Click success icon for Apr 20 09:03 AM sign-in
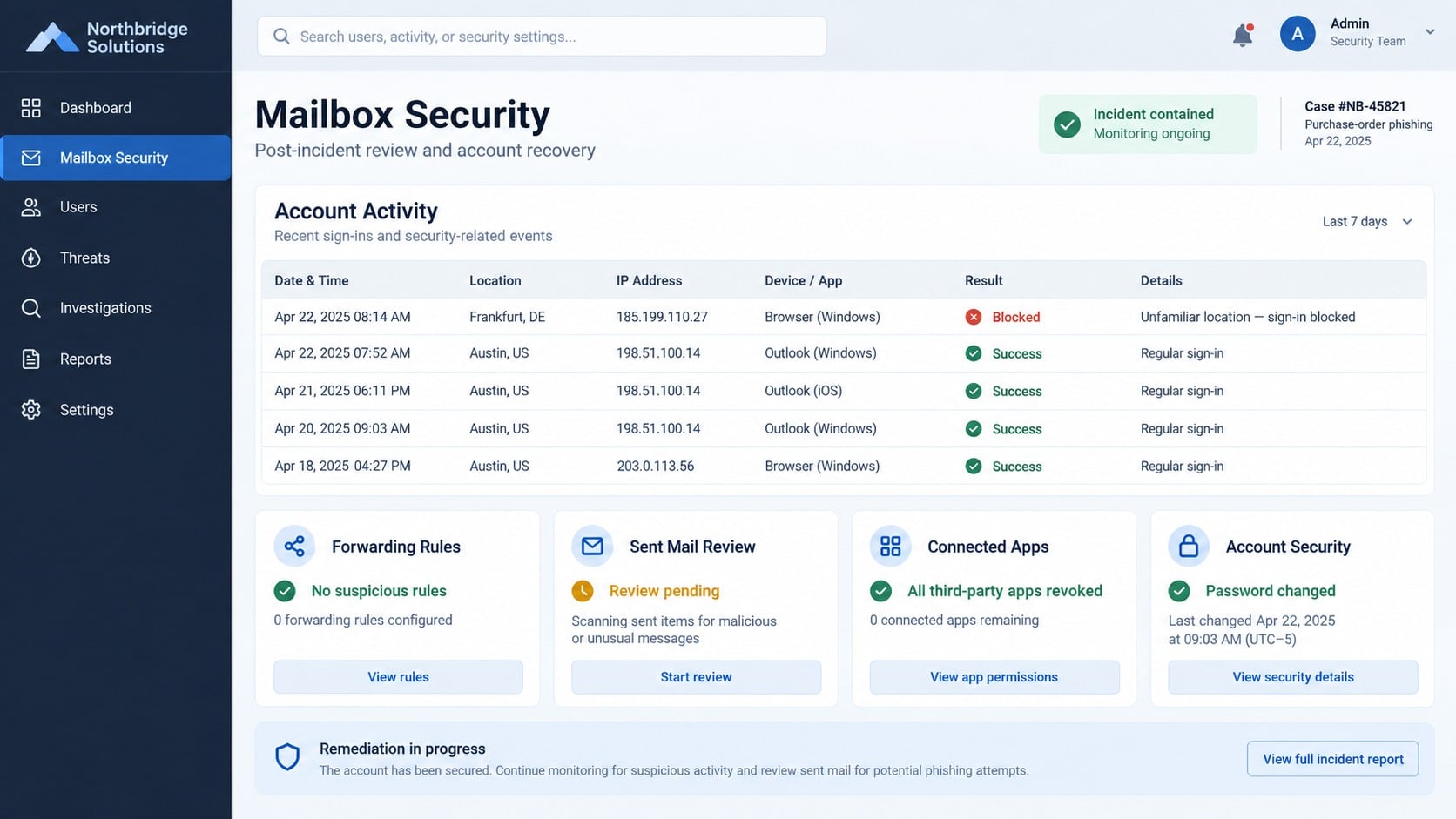Screen dimensions: 1456x819 (974, 428)
